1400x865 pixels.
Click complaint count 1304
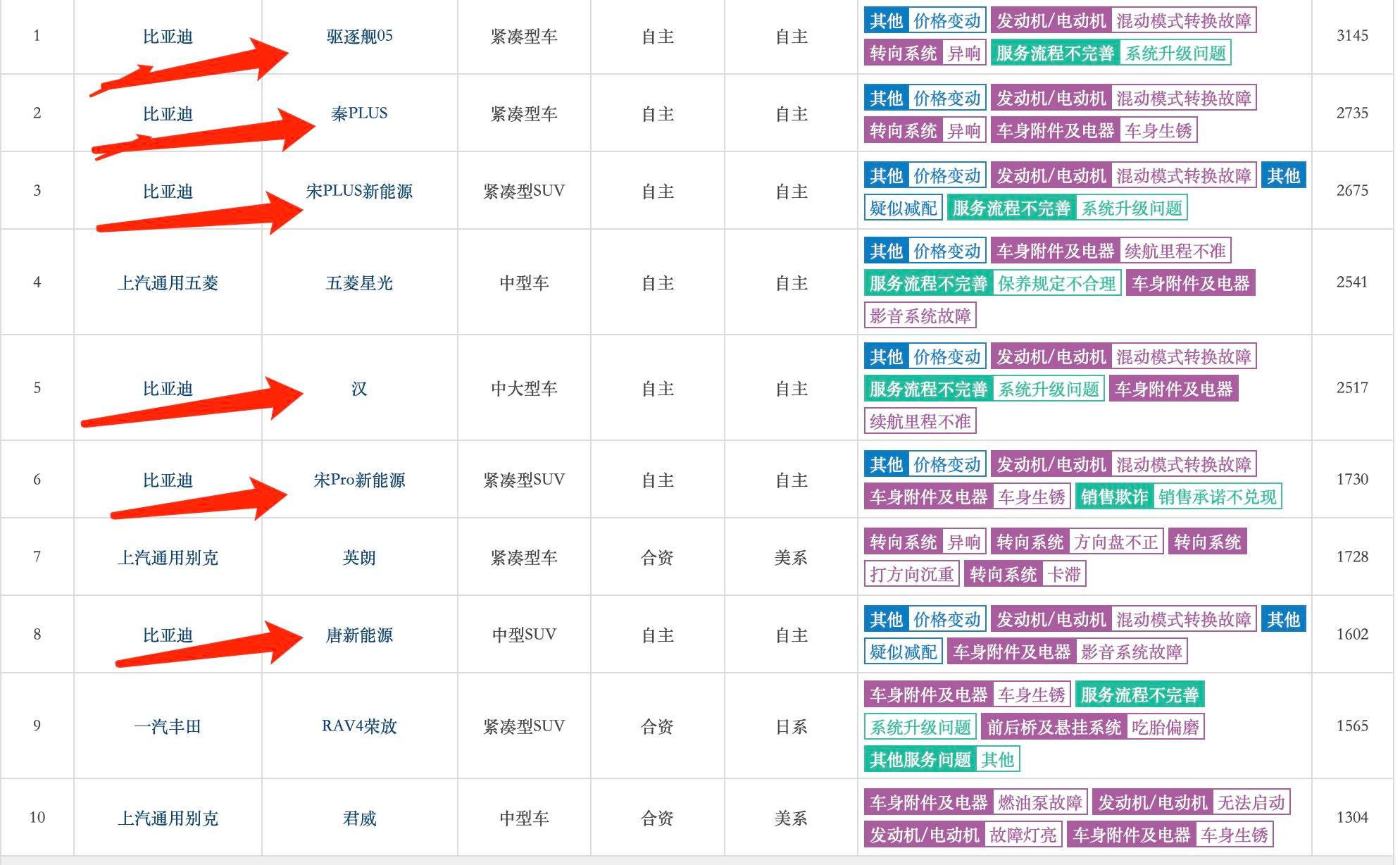[x=1352, y=818]
